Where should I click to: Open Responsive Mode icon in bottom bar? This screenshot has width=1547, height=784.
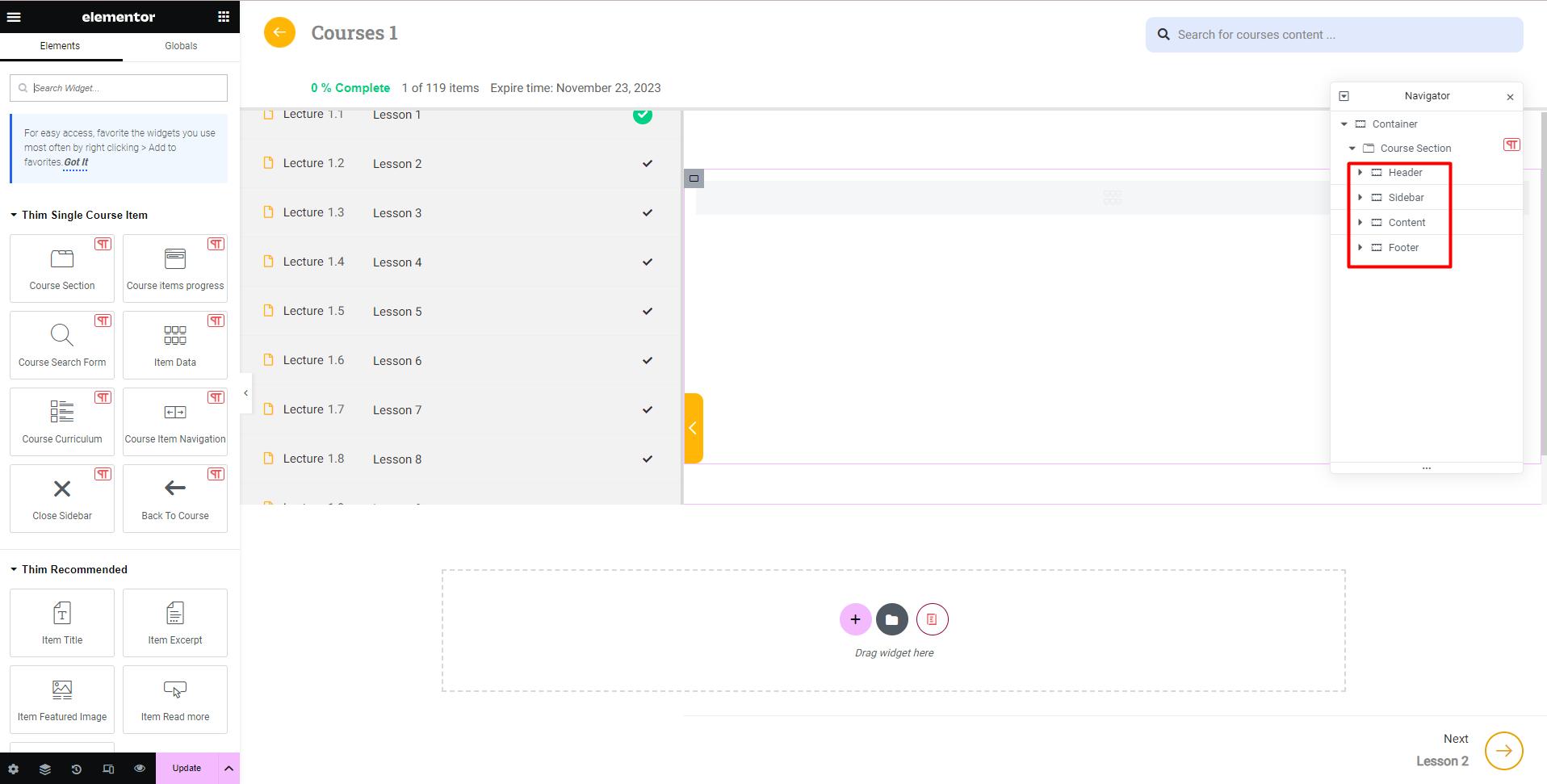tap(108, 769)
